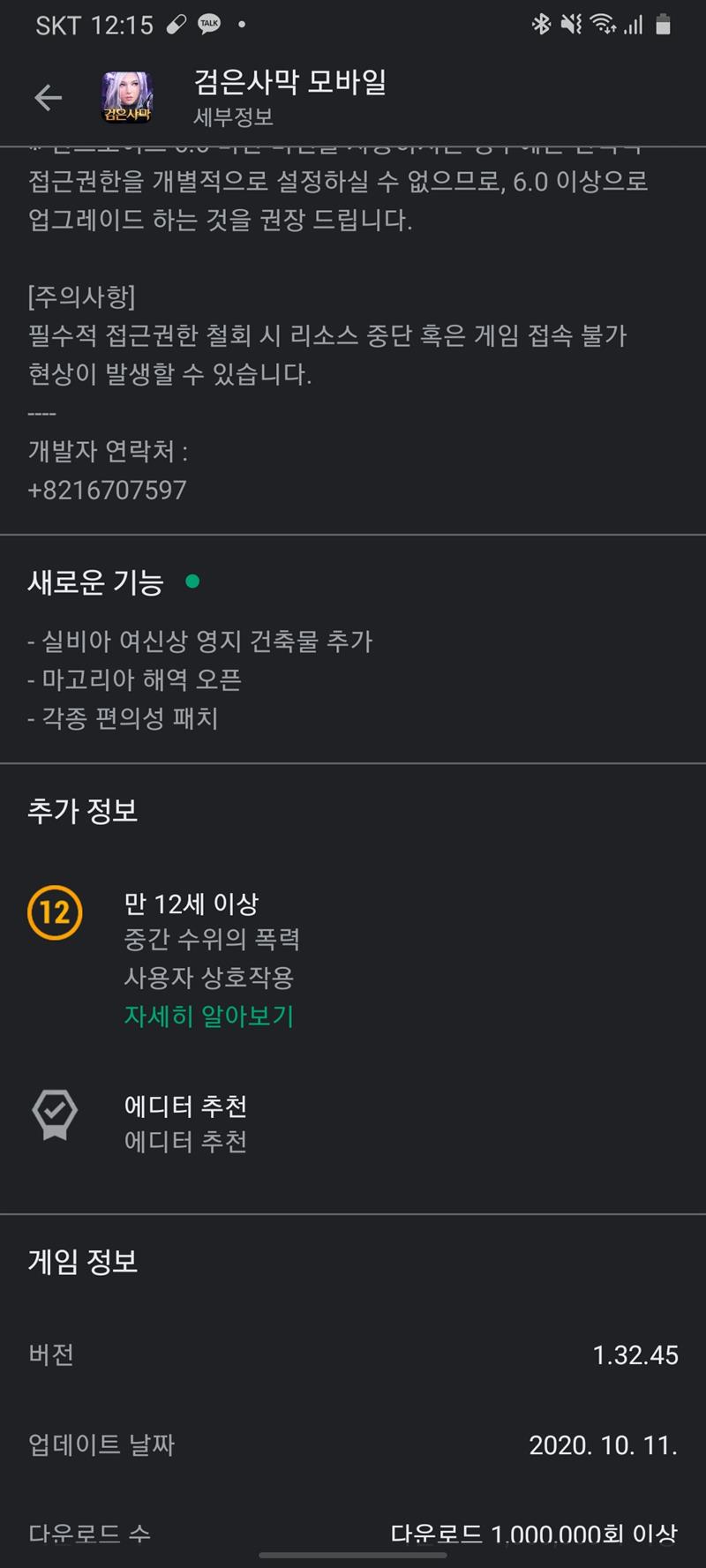This screenshot has width=706, height=1568.
Task: Tap the Bluetooth status icon
Action: pyautogui.click(x=541, y=25)
